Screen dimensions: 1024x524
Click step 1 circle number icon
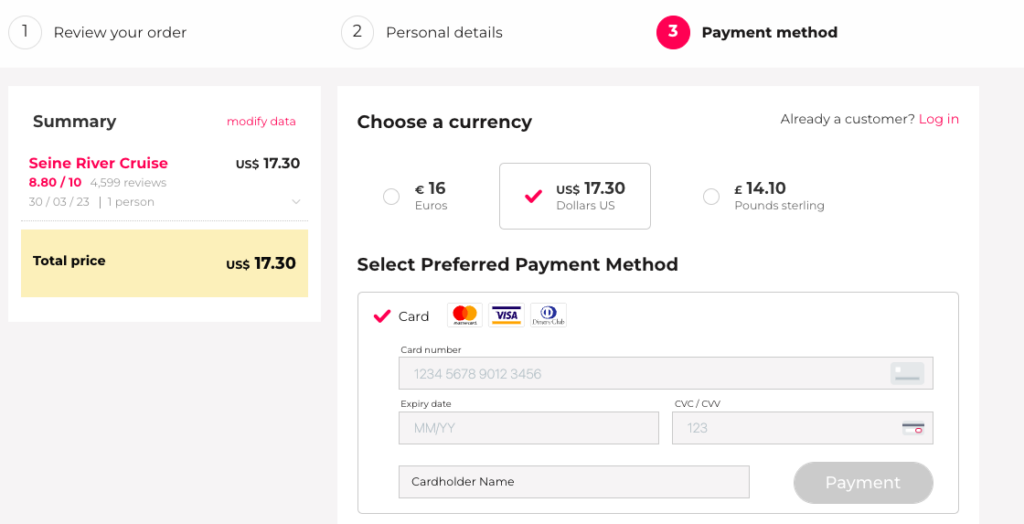tap(25, 32)
